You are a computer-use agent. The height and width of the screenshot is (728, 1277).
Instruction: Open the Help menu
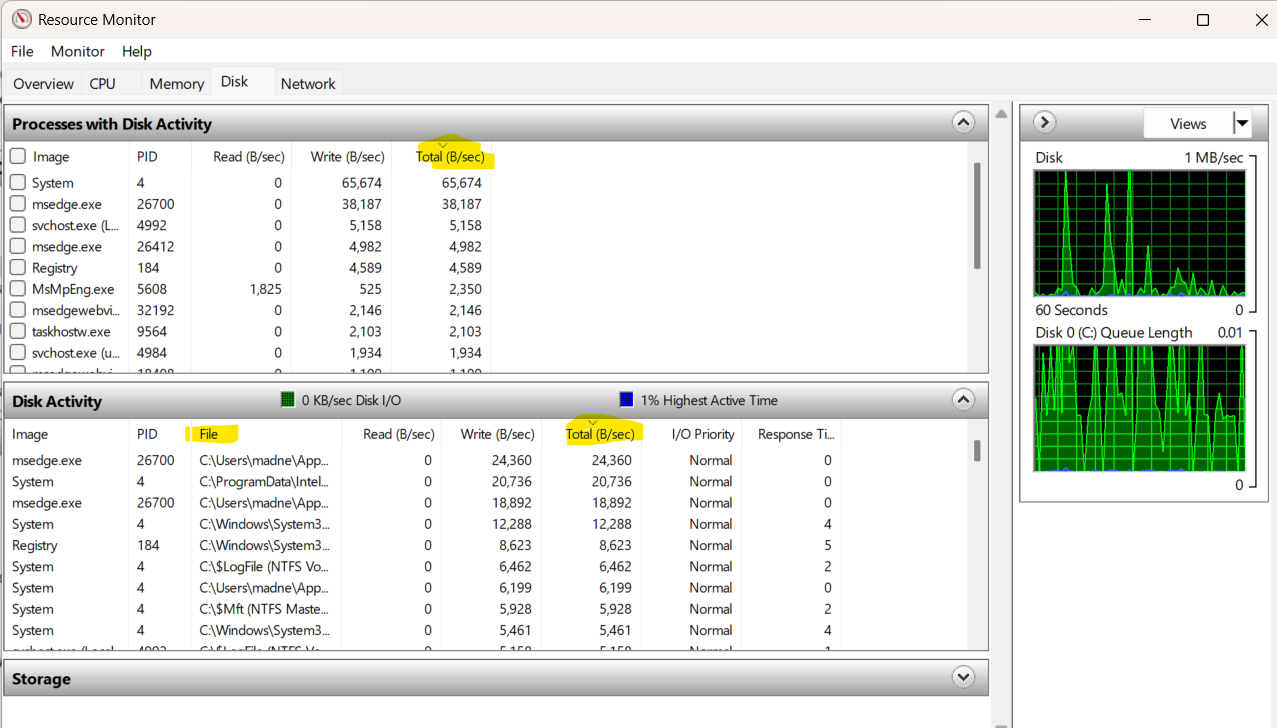coord(137,51)
